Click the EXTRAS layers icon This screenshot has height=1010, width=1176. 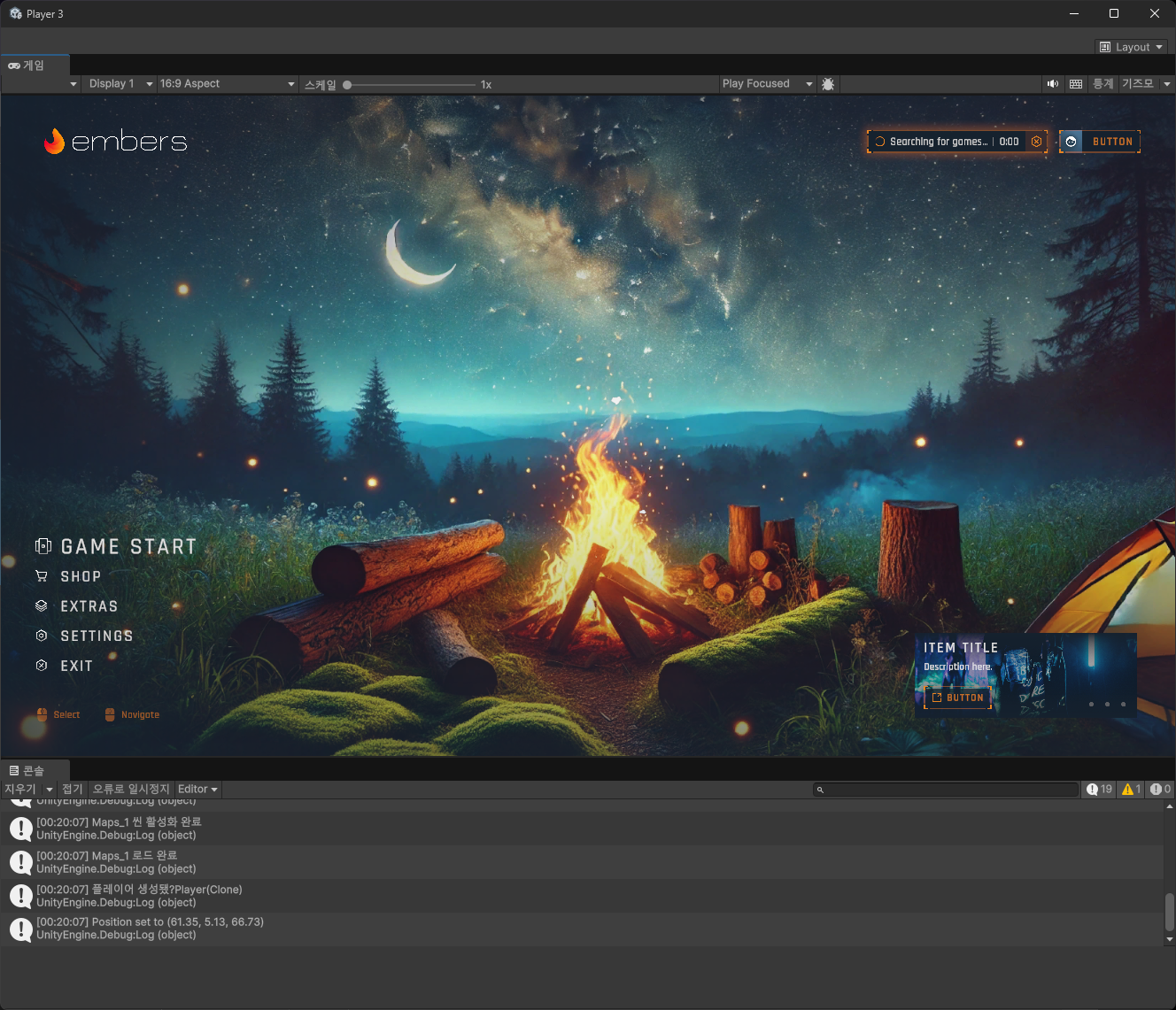[42, 606]
